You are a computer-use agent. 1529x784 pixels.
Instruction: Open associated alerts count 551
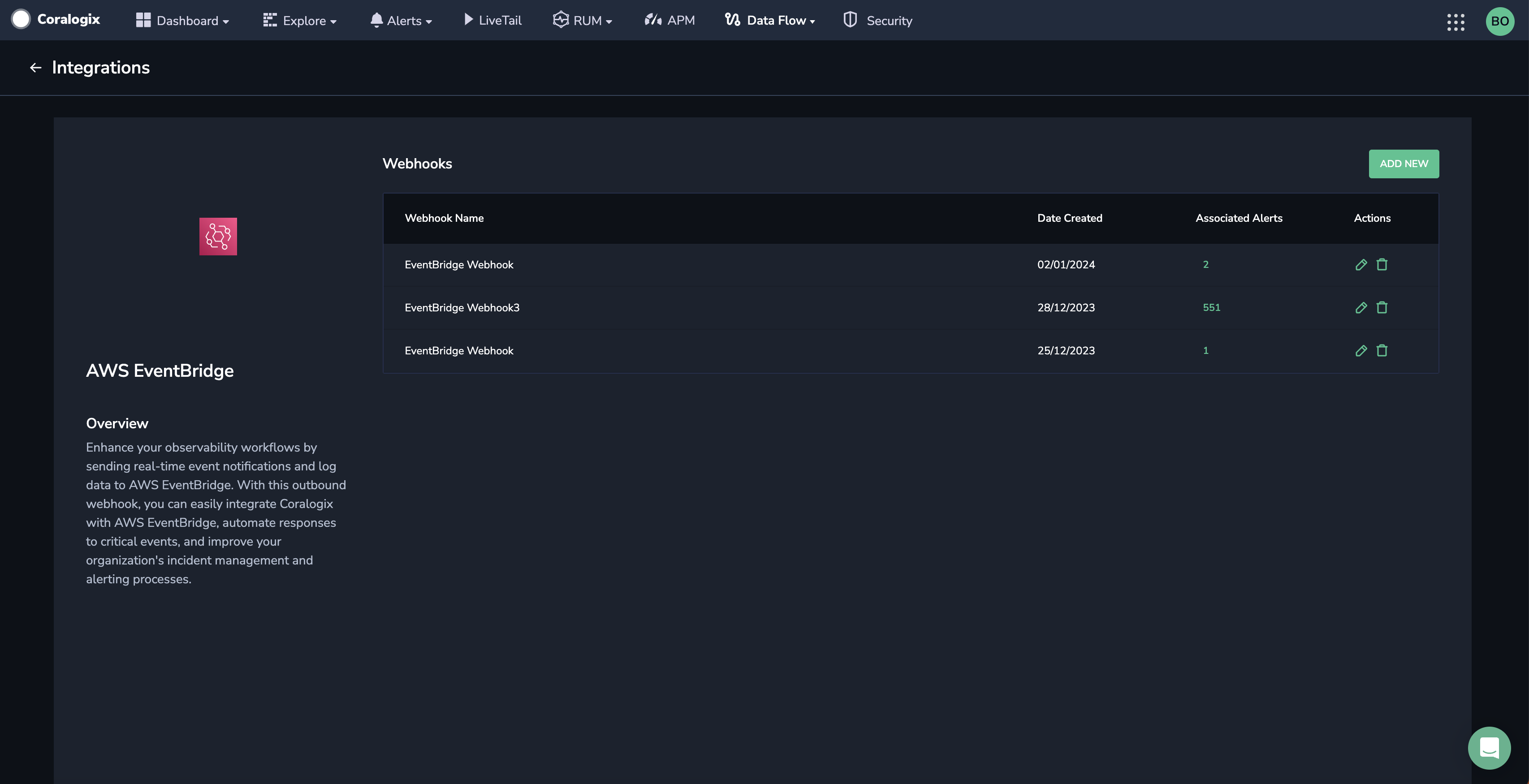click(1211, 307)
